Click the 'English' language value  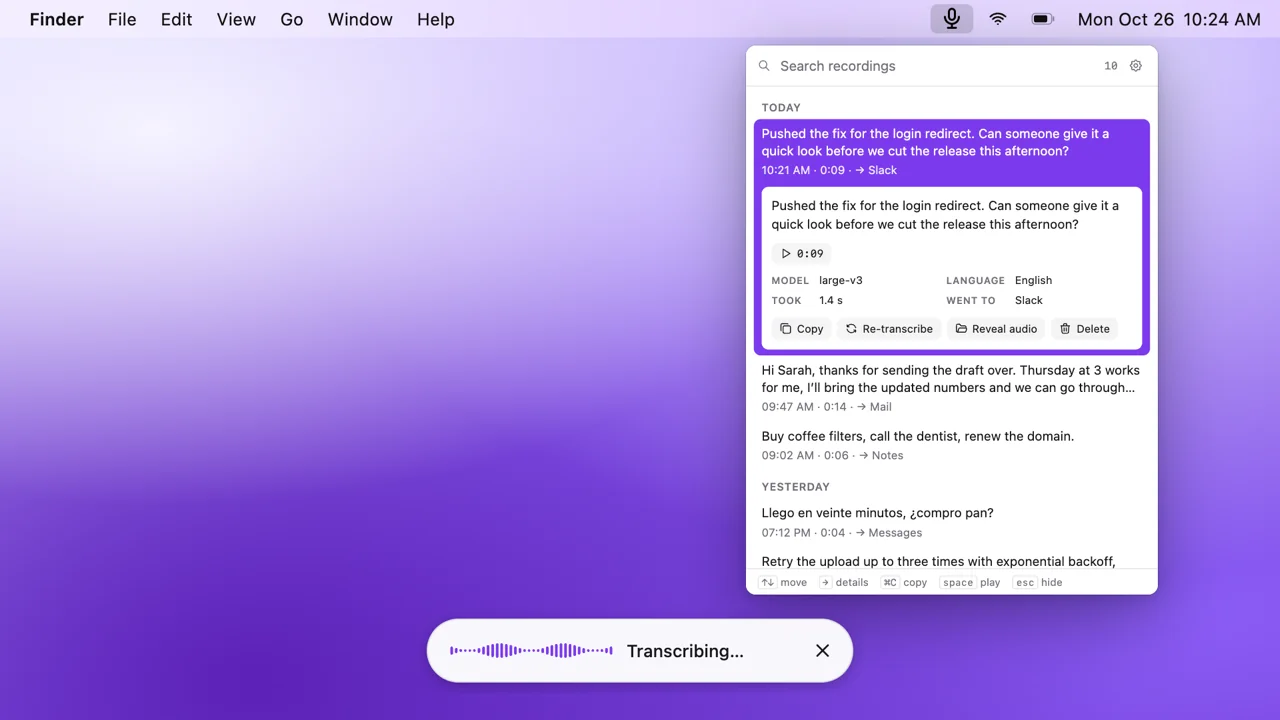click(x=1033, y=281)
